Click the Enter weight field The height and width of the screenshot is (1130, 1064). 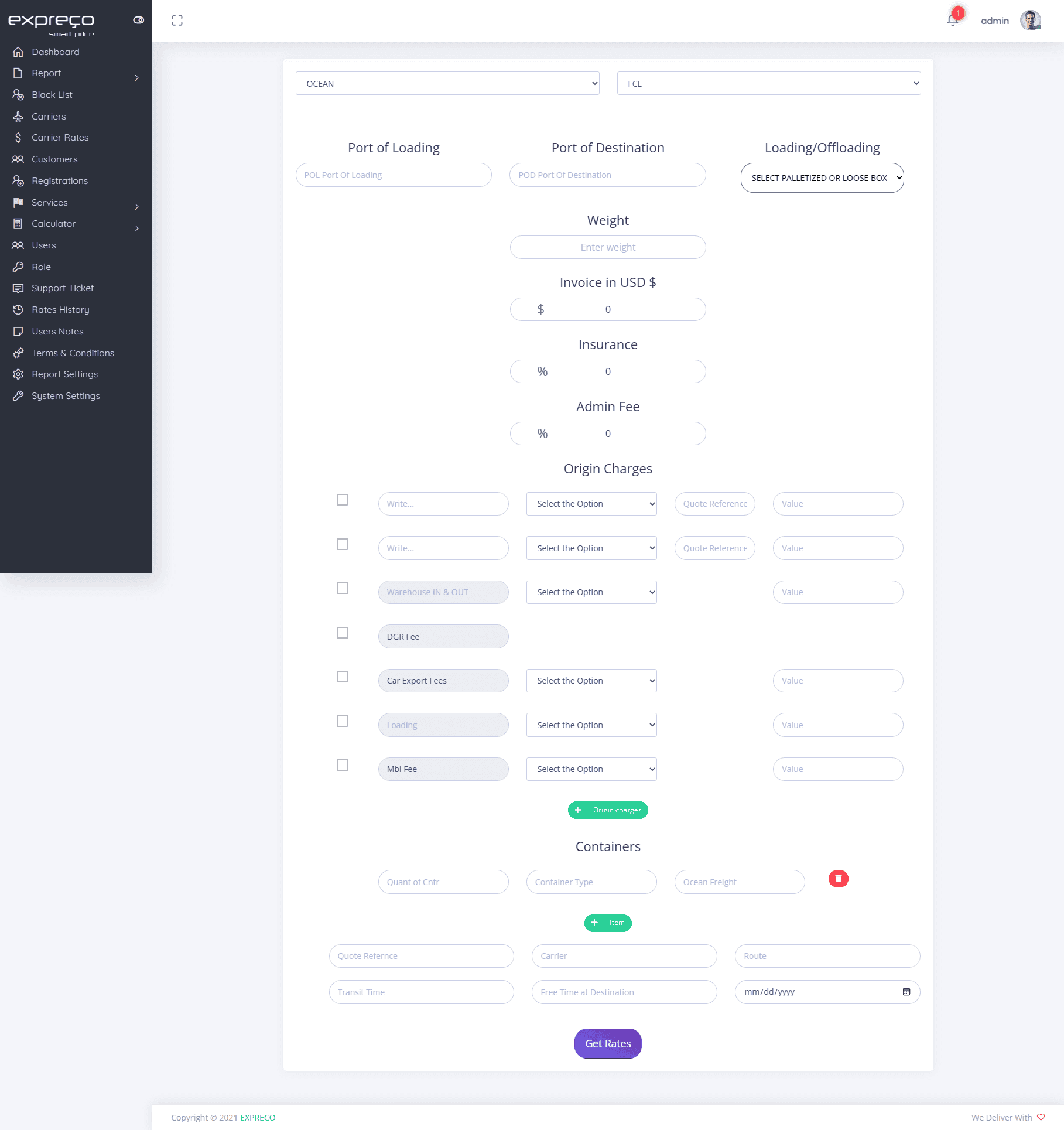pos(608,247)
